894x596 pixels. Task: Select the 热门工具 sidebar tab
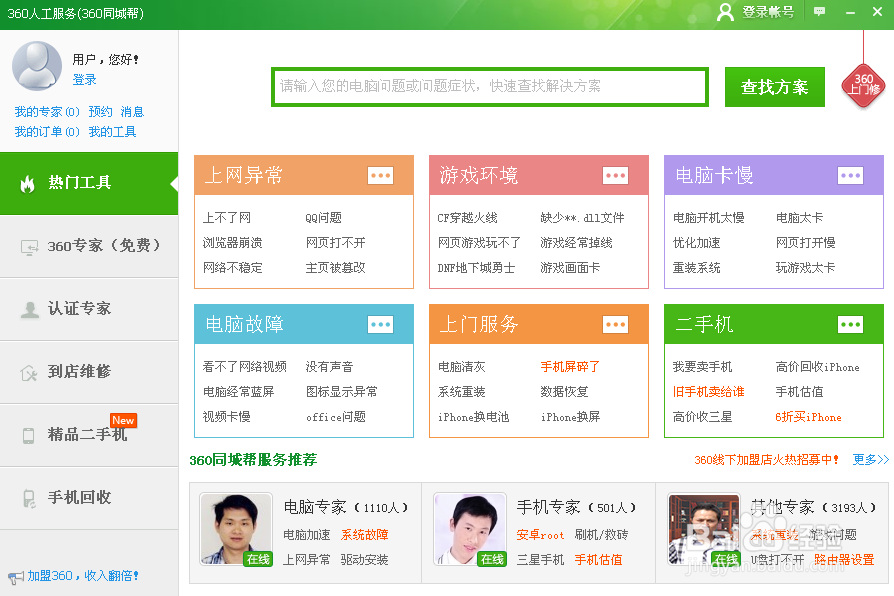(89, 184)
